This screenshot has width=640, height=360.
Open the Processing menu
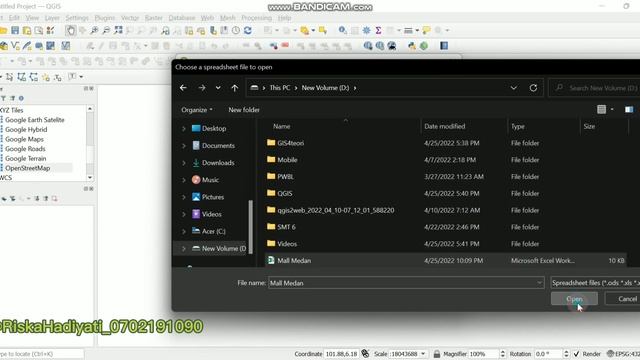[256, 18]
